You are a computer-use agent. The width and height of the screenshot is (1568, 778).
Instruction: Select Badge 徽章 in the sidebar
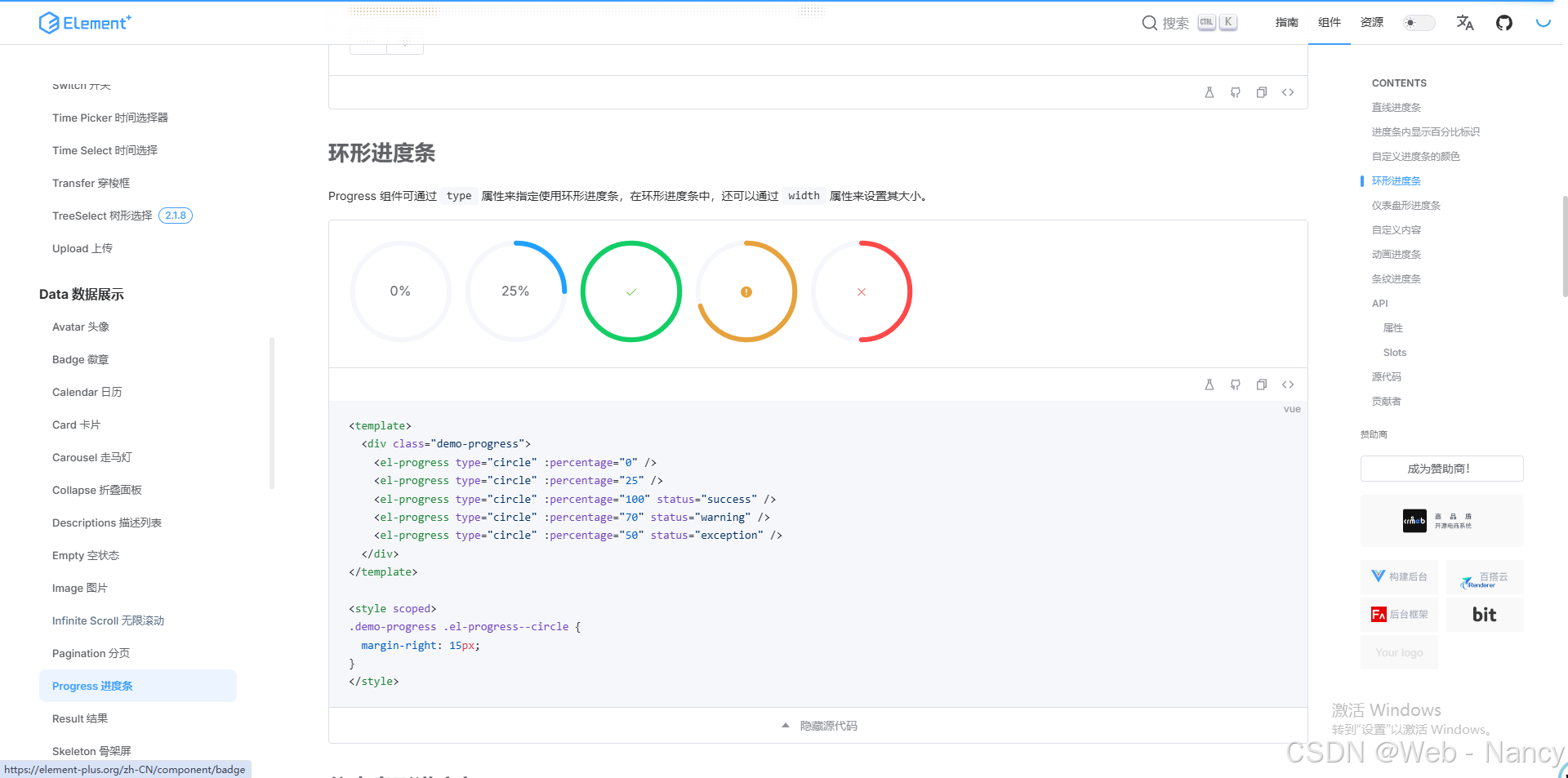point(80,359)
